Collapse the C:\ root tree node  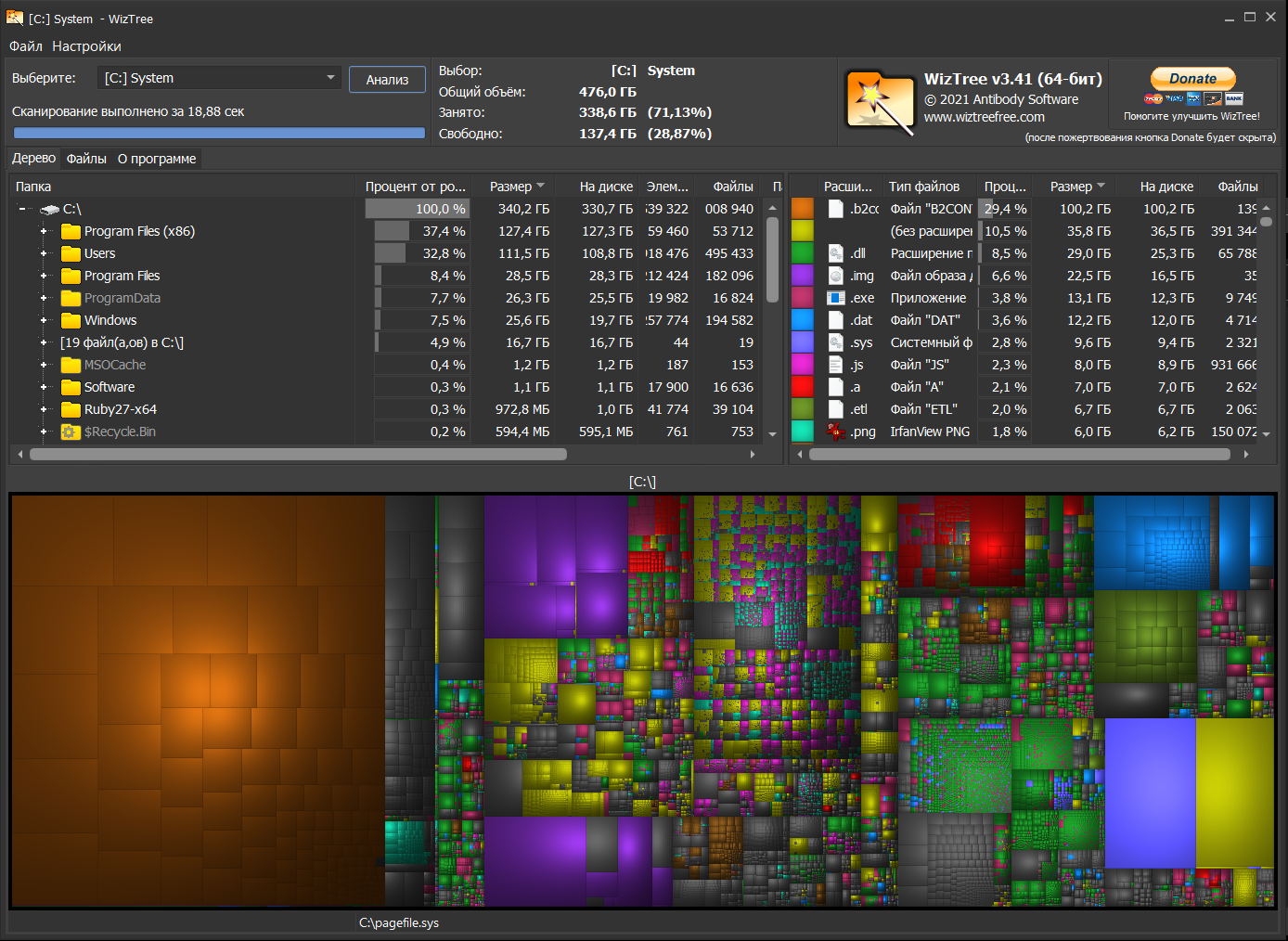pos(22,209)
